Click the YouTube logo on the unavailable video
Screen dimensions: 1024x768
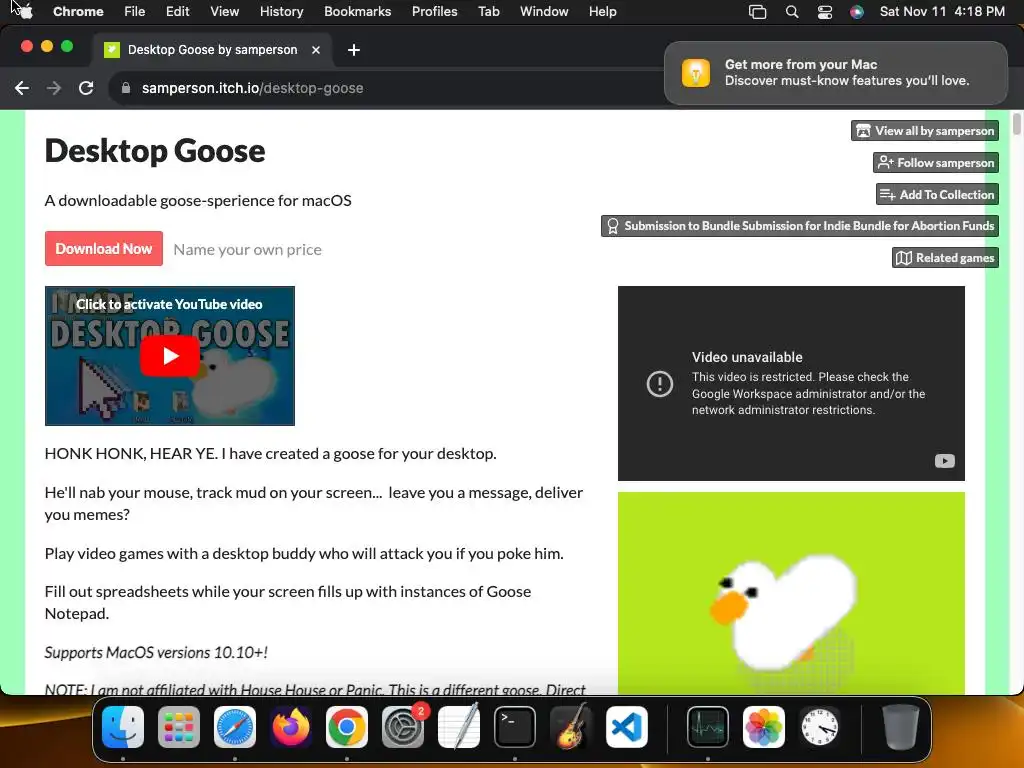(944, 461)
